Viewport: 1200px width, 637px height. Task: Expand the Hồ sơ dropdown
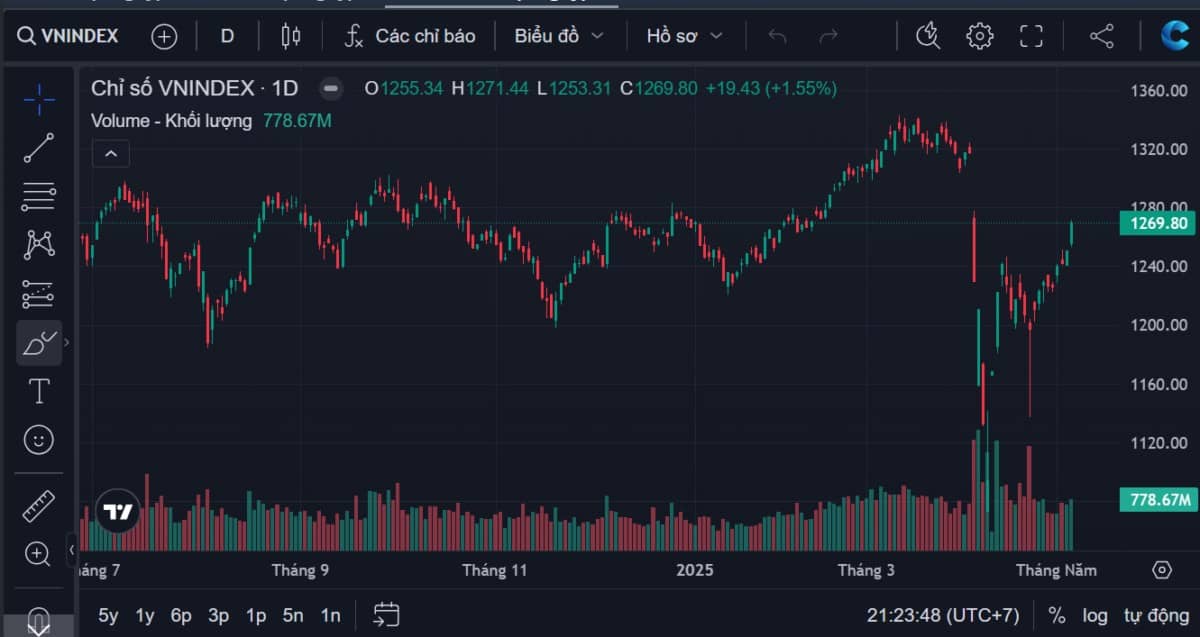[684, 36]
